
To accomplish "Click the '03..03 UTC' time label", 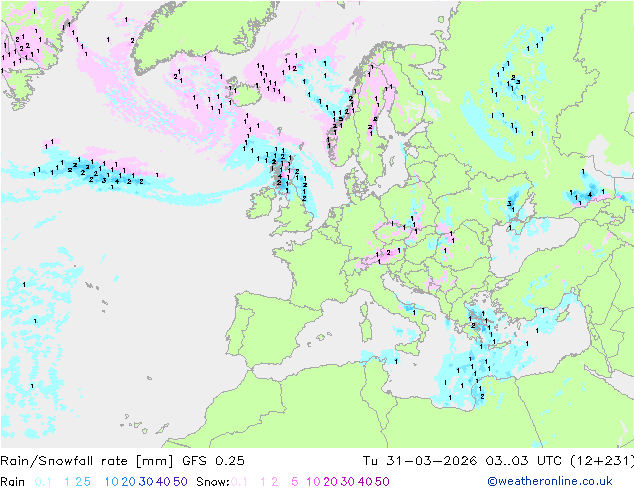I will (524, 460).
